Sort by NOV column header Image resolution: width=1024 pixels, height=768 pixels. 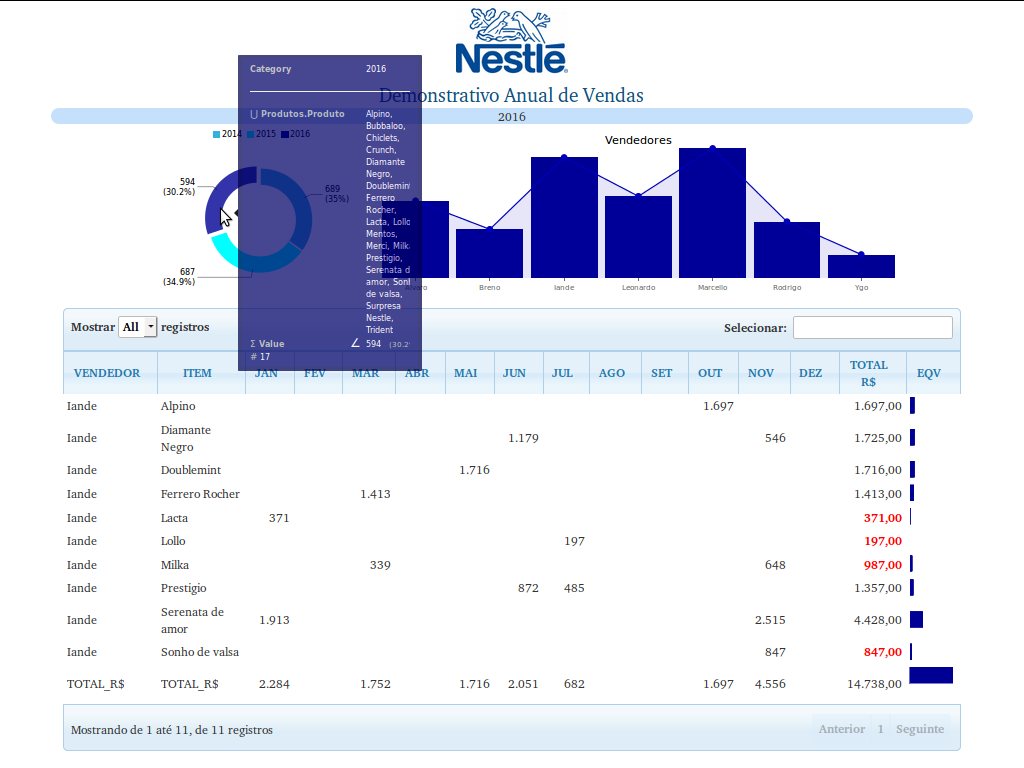tap(764, 373)
